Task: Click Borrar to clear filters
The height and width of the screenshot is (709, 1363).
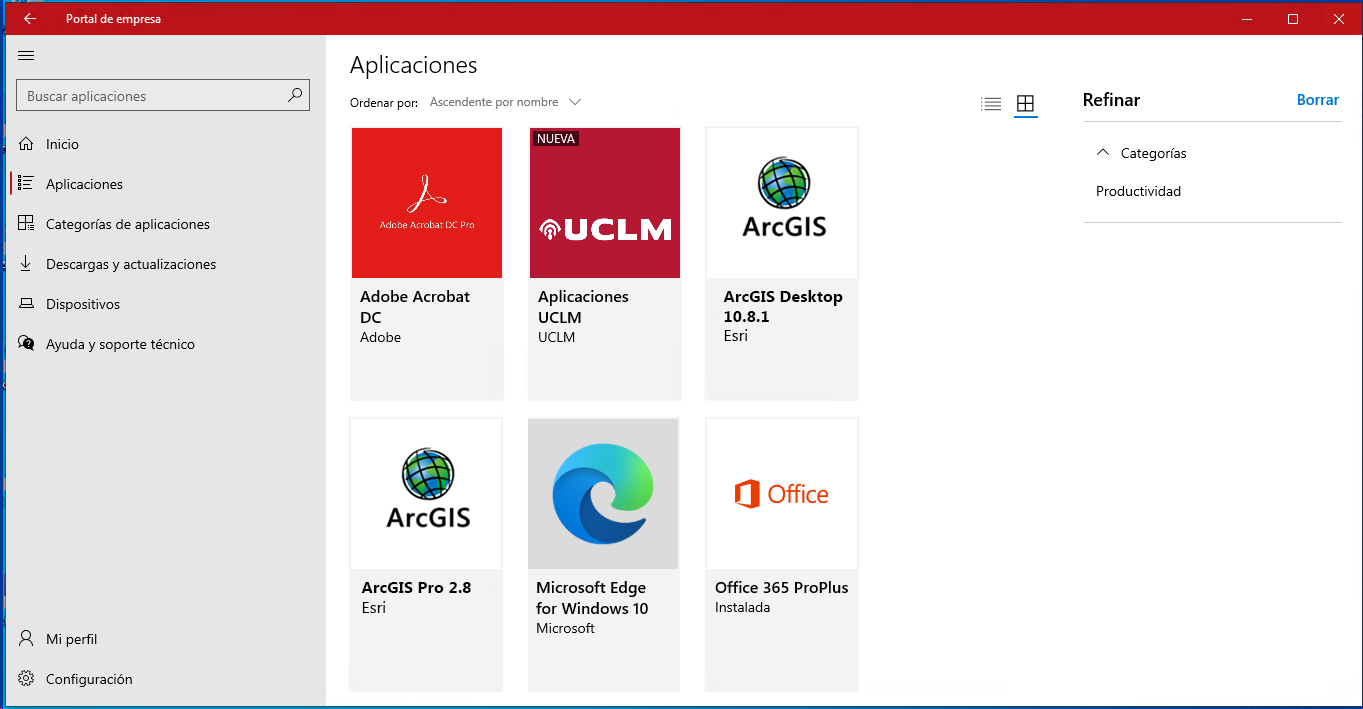Action: pos(1317,100)
